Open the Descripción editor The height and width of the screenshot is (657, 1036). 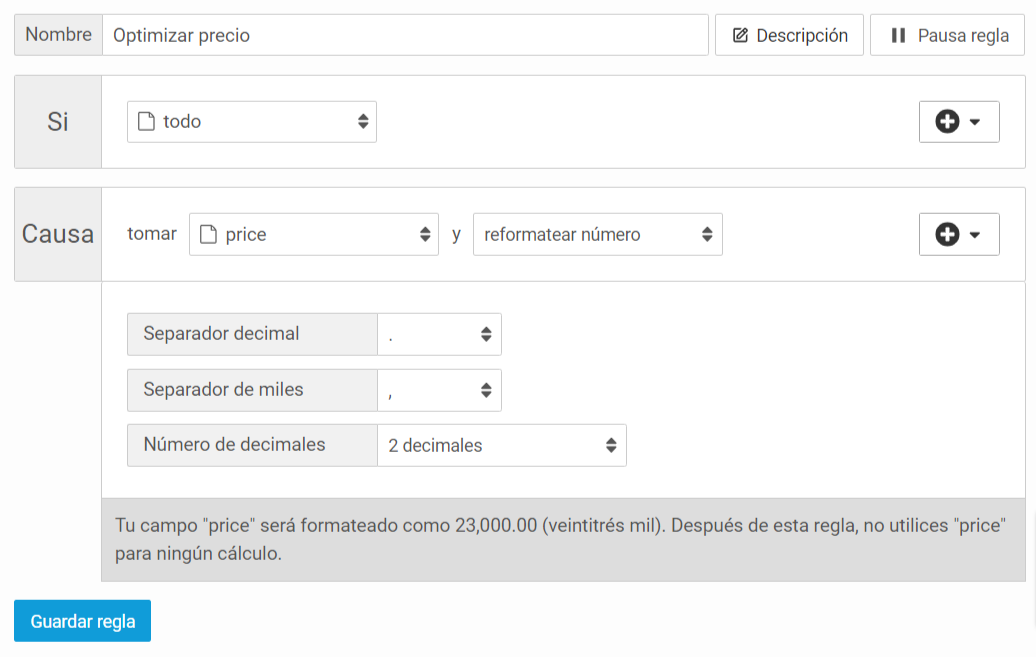tap(790, 35)
